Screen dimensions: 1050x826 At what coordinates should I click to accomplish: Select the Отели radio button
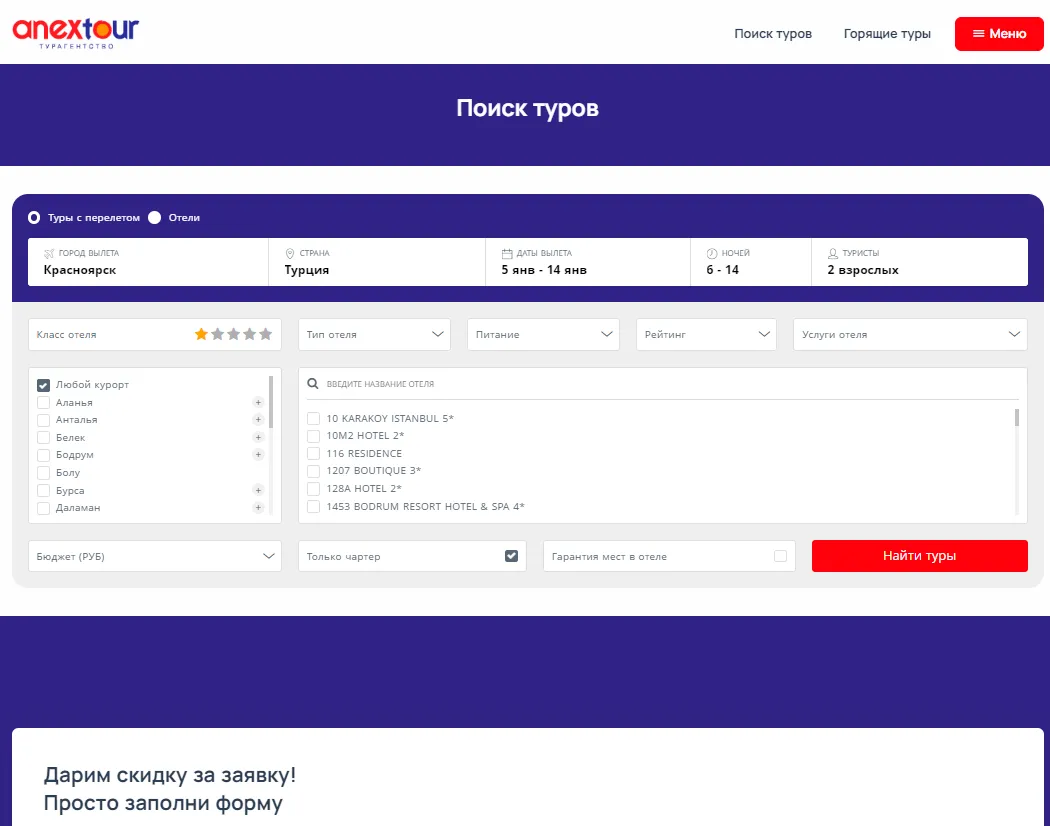click(x=155, y=218)
